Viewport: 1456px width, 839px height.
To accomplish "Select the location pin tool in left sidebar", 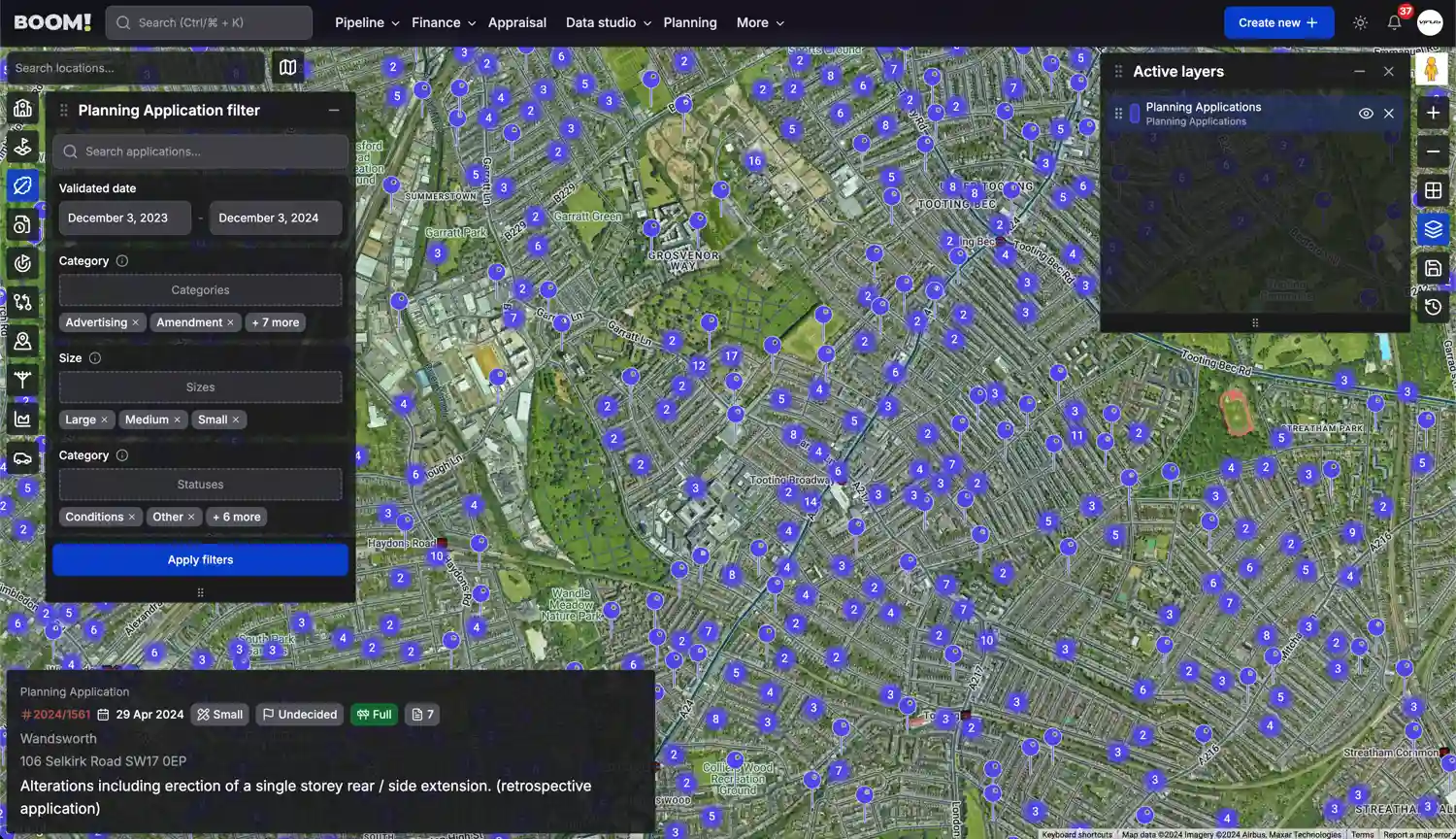I will point(23,341).
